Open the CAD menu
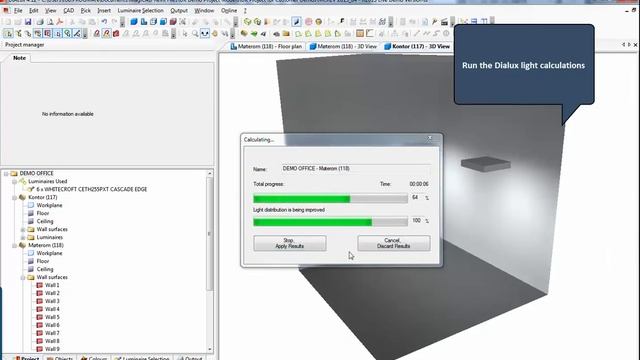The height and width of the screenshot is (360, 640). (x=69, y=10)
